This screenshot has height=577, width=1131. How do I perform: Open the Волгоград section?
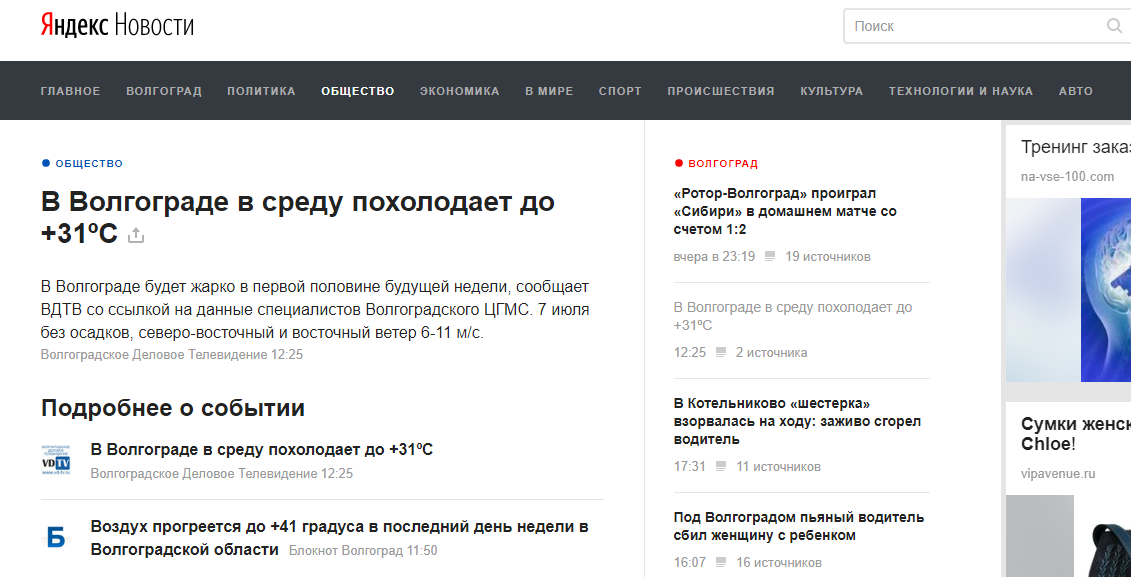click(x=164, y=91)
